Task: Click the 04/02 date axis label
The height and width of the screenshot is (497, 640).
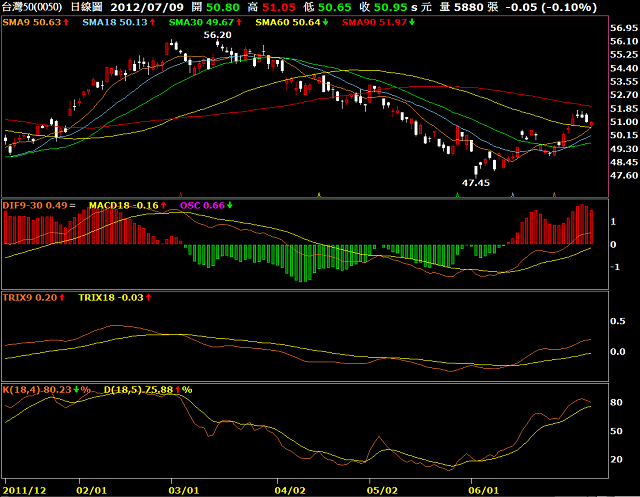Action: 290,490
